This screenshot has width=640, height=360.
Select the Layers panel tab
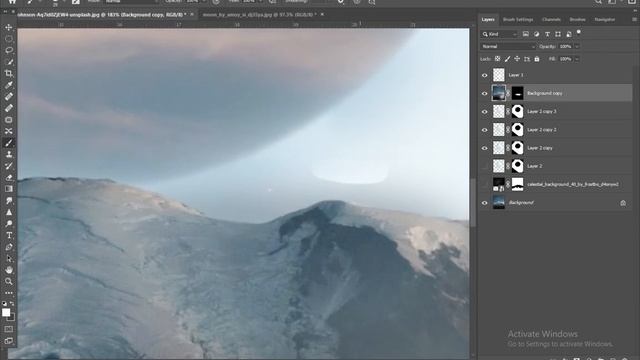(488, 19)
